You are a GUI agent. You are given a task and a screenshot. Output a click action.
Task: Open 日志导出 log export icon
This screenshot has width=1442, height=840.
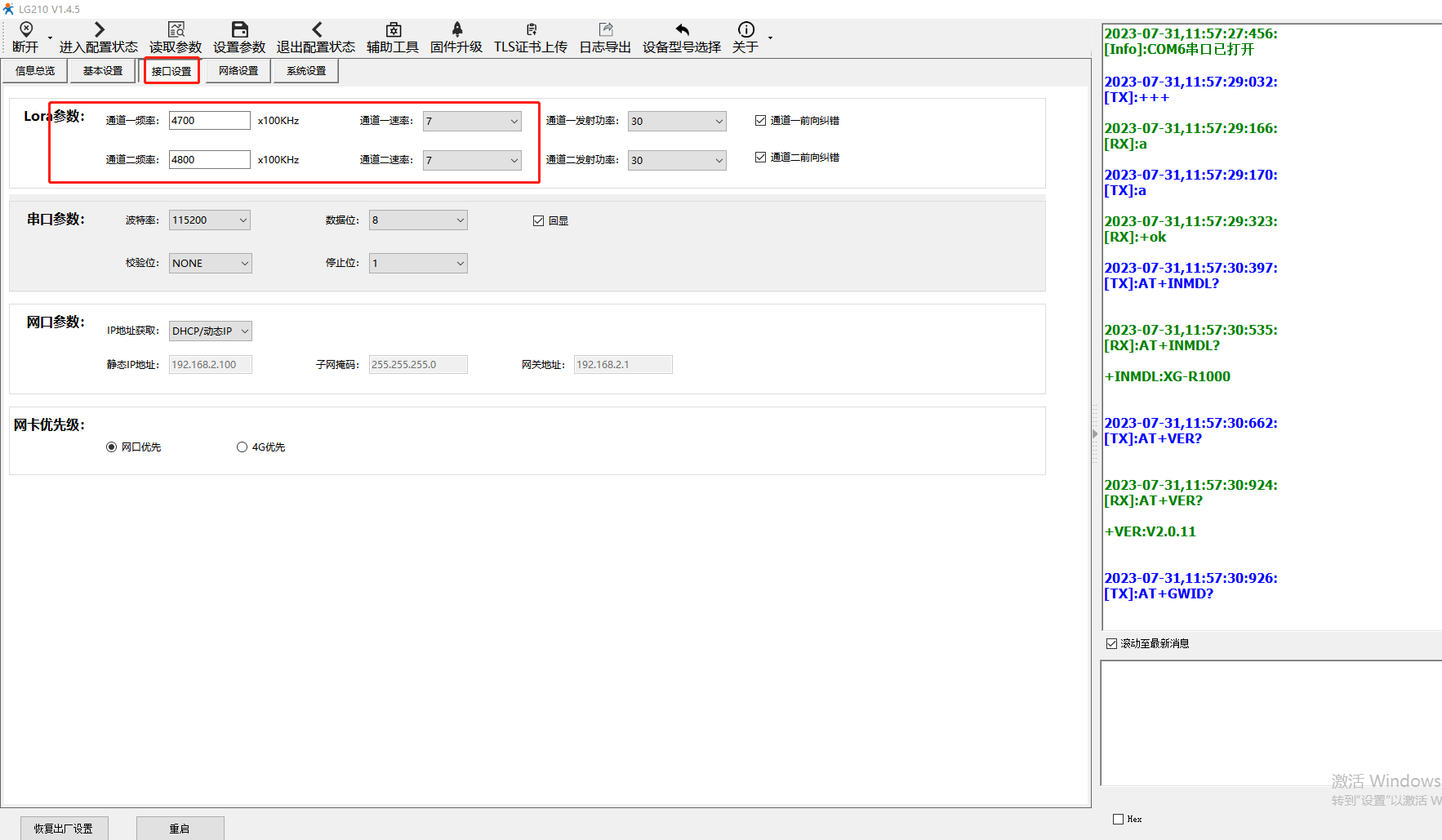coord(605,30)
